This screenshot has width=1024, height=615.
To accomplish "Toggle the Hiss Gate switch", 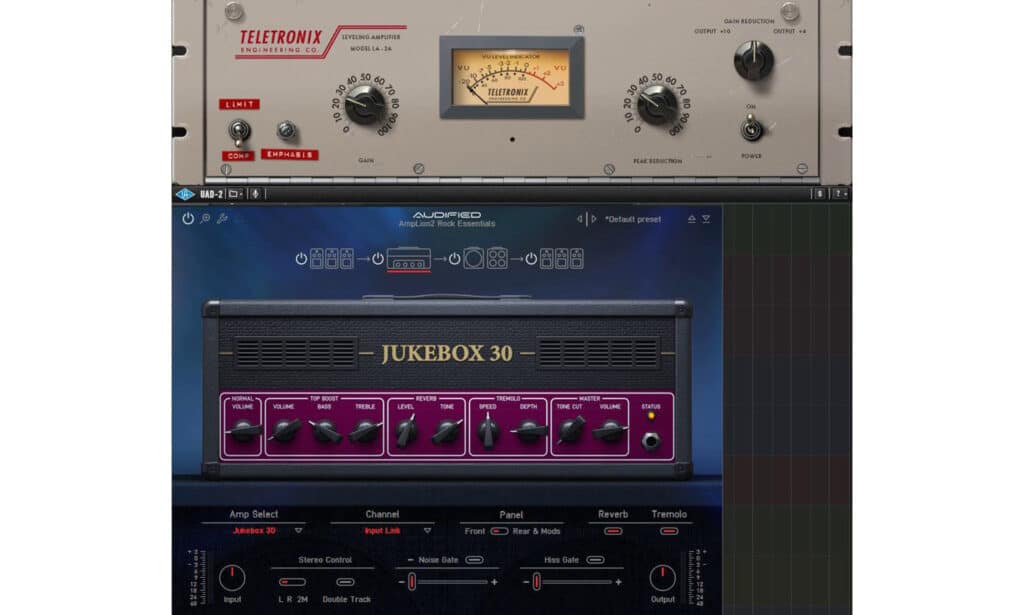I will [x=595, y=560].
